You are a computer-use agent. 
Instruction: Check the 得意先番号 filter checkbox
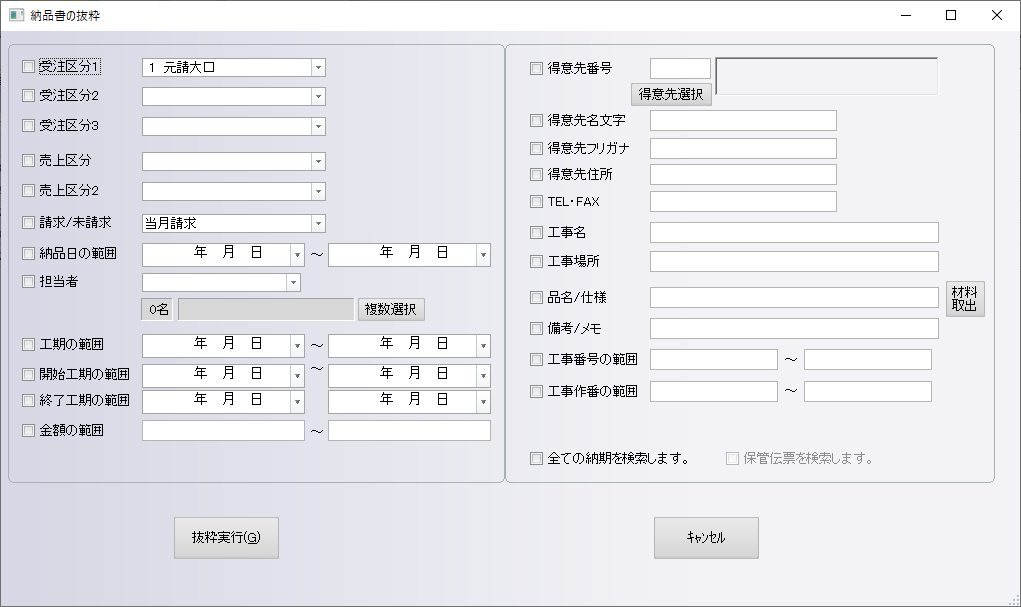pyautogui.click(x=537, y=69)
